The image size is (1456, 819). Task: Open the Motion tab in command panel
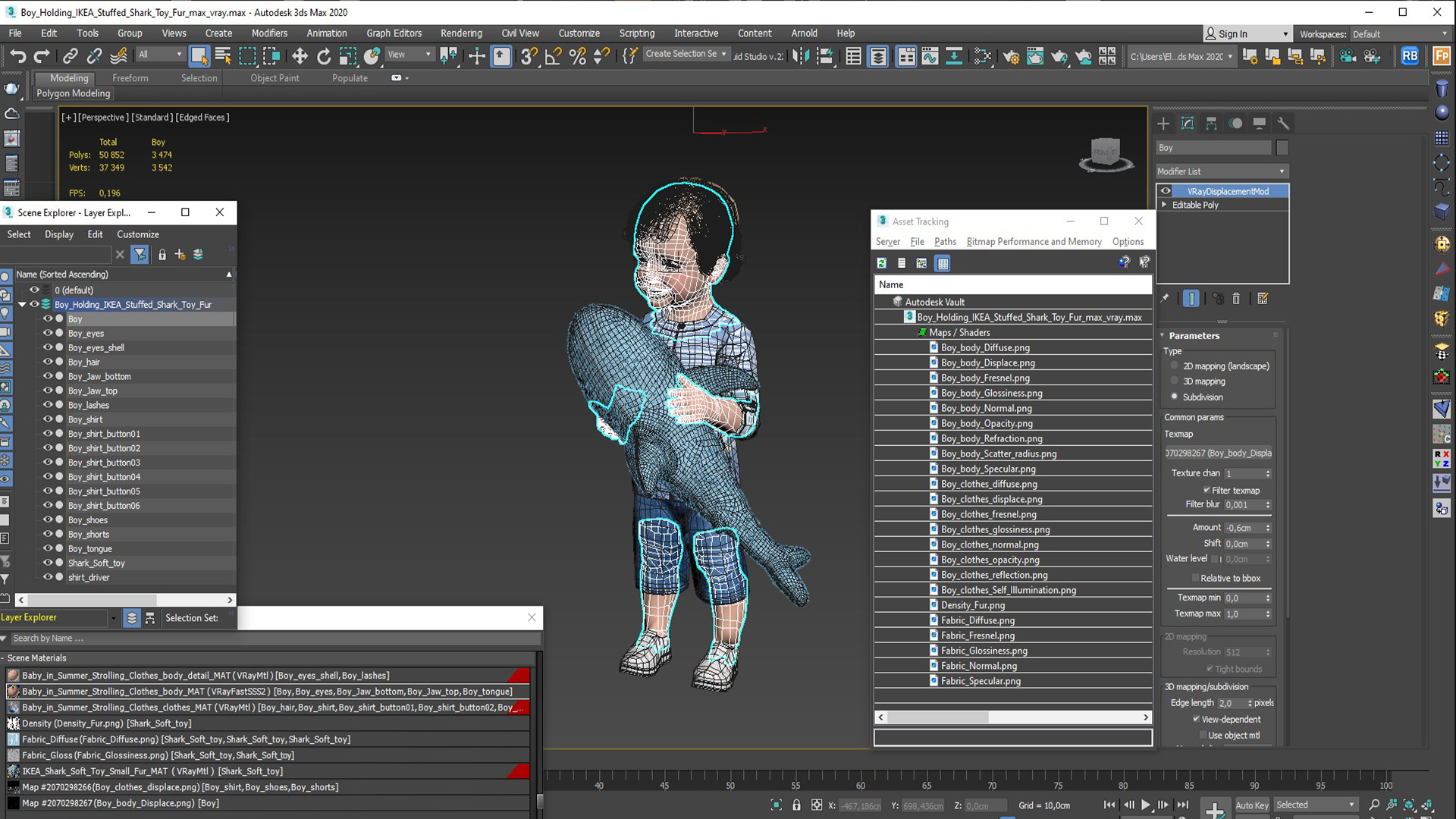pos(1235,123)
